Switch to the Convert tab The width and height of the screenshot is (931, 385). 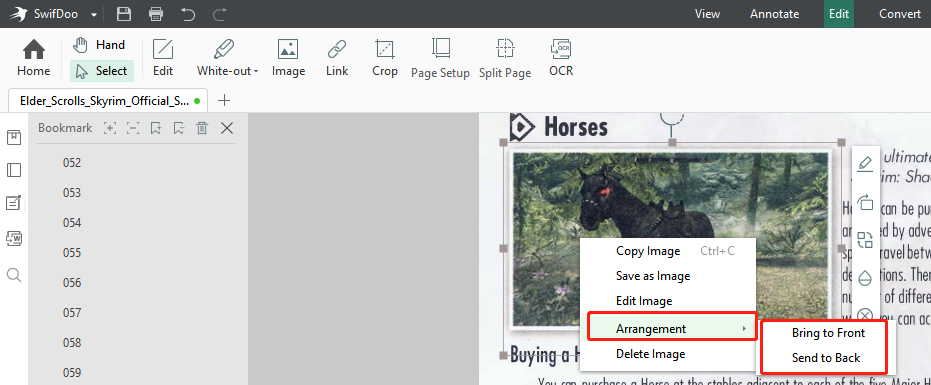tap(900, 14)
